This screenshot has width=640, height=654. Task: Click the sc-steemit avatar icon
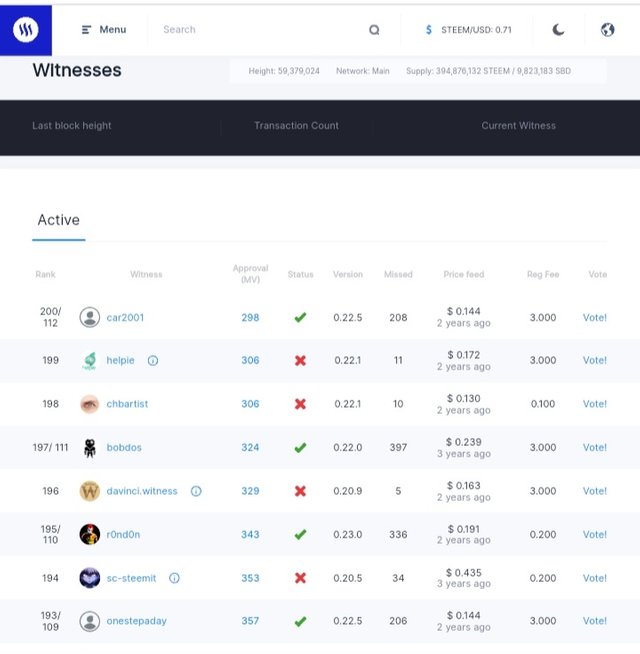point(90,578)
